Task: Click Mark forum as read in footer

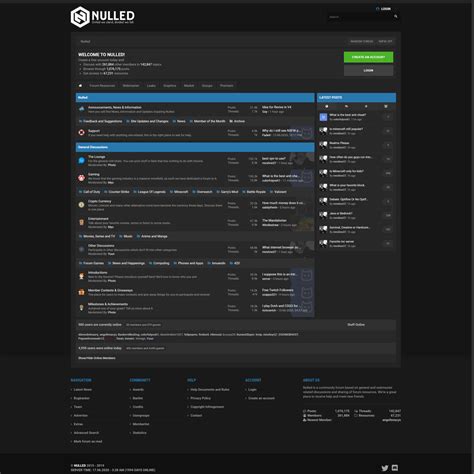Action: [88, 441]
